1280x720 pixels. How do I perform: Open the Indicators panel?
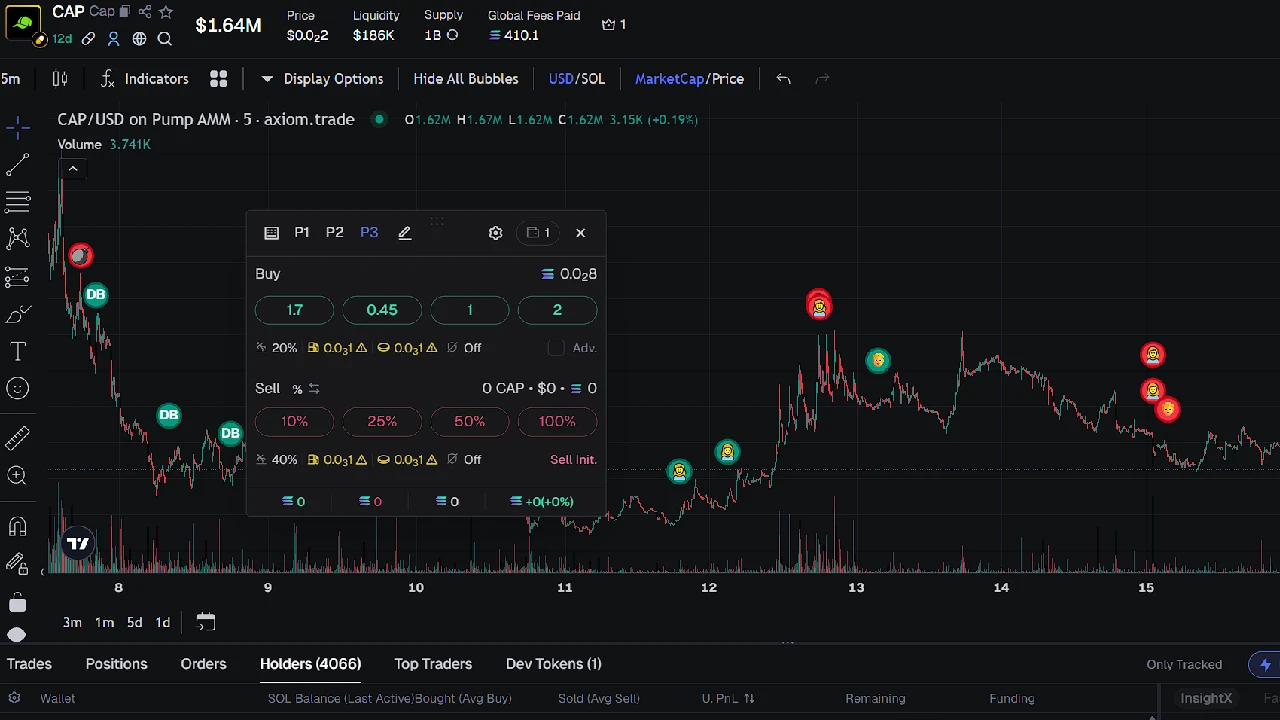click(156, 79)
